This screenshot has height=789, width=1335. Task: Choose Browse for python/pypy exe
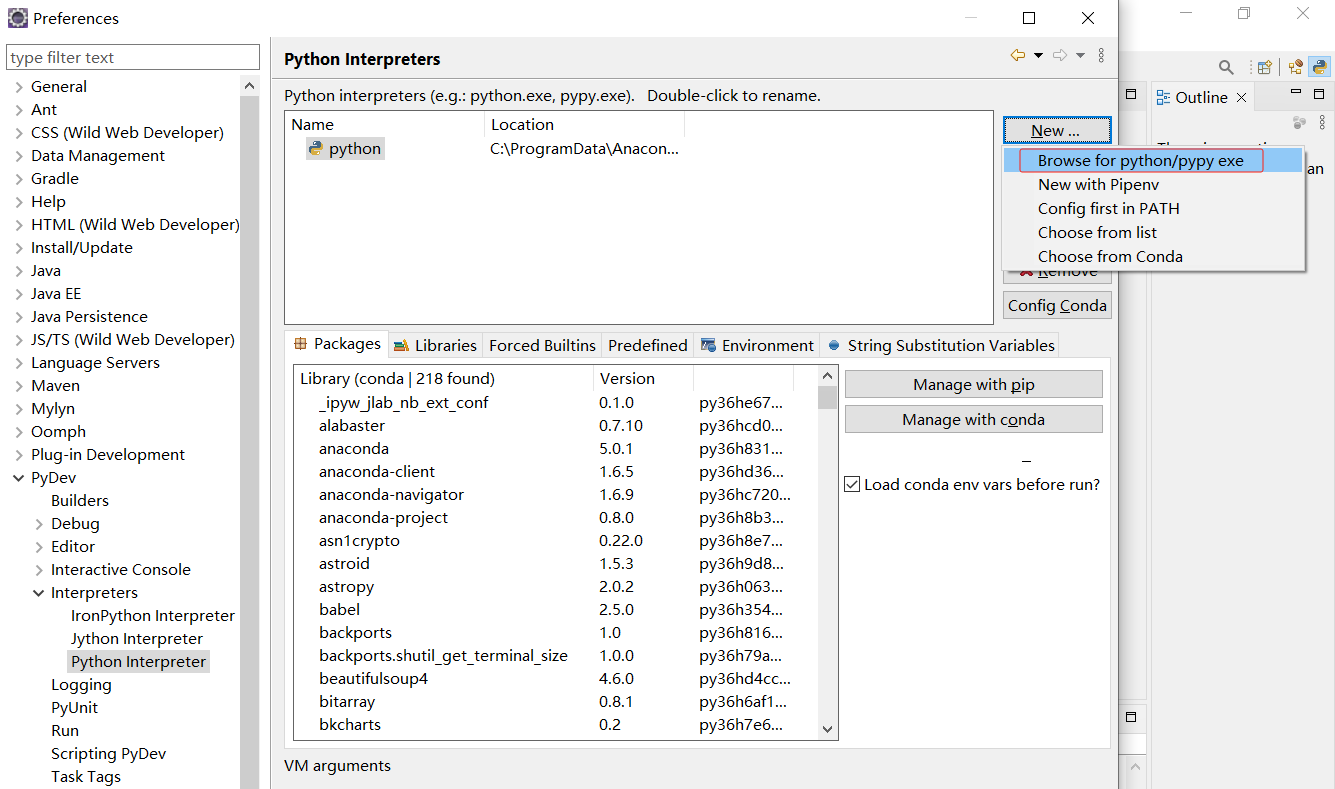coord(1153,160)
